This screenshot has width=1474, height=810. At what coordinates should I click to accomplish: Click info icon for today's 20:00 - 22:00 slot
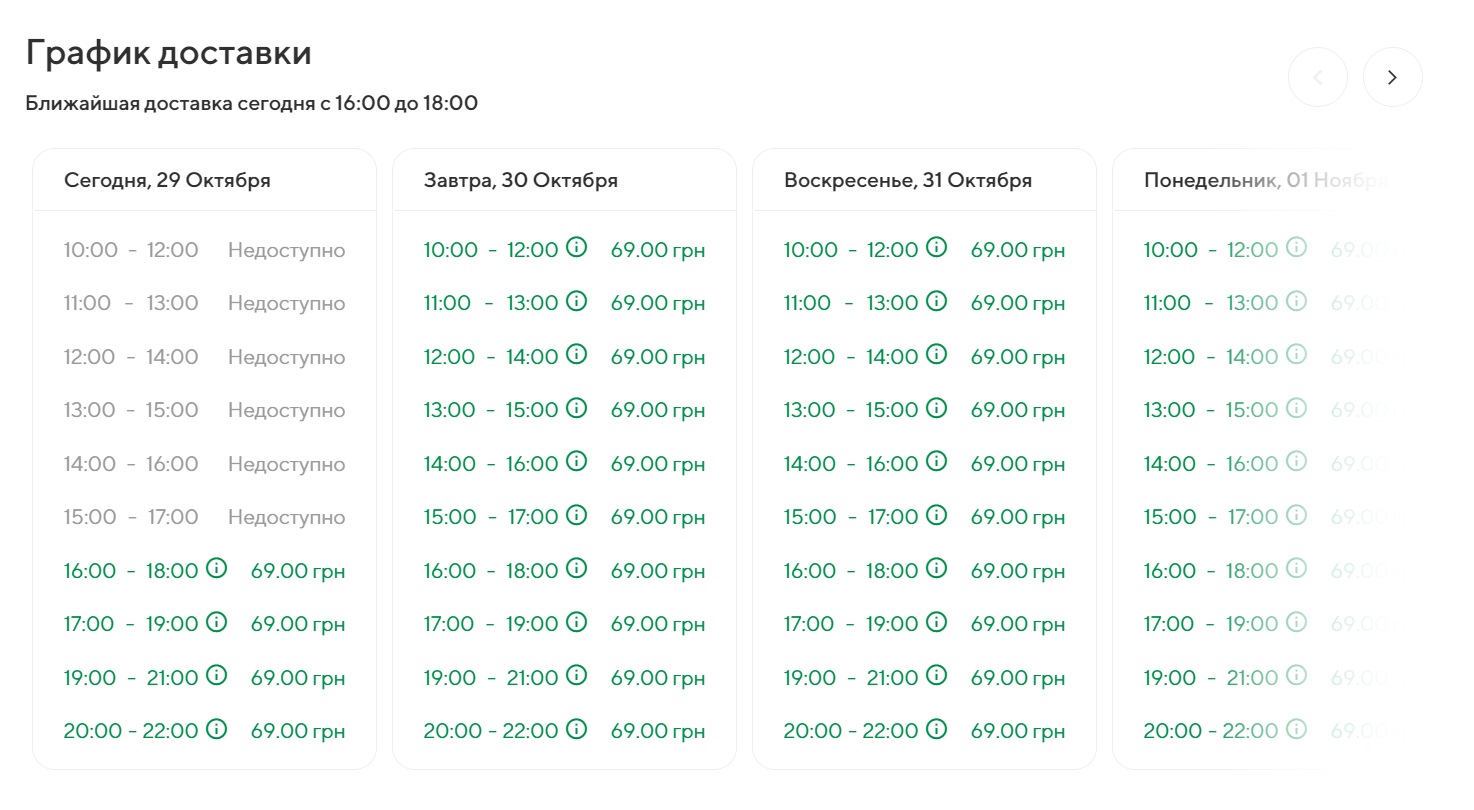(216, 728)
